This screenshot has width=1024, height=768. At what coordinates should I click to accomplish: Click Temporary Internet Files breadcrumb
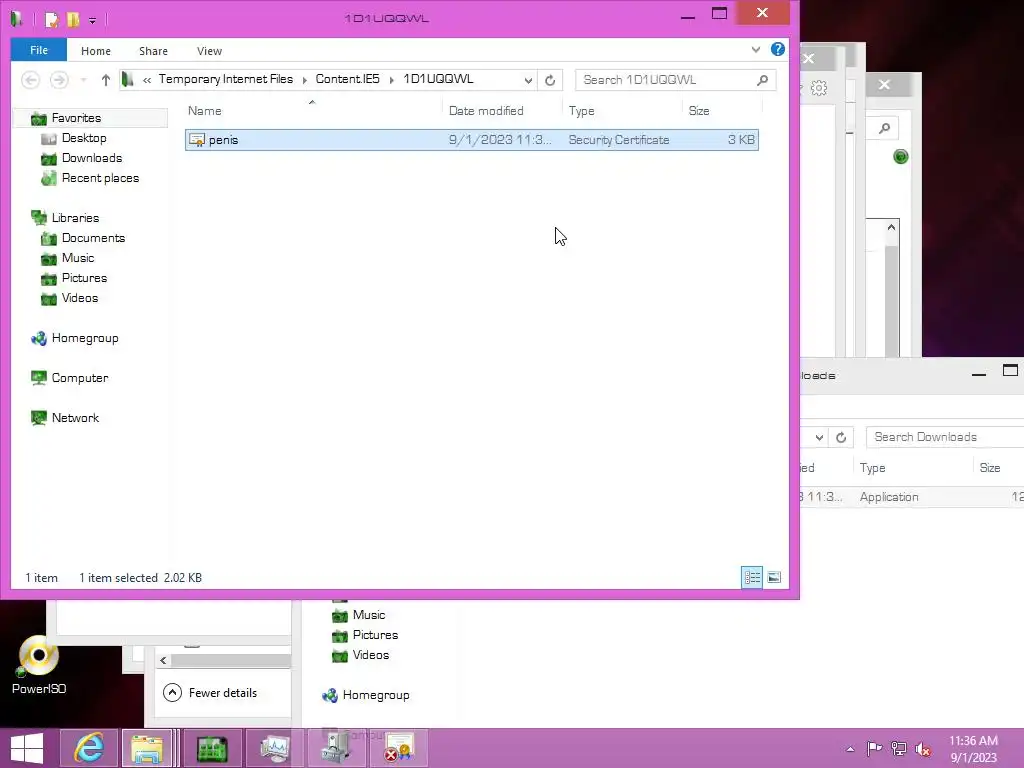225,79
